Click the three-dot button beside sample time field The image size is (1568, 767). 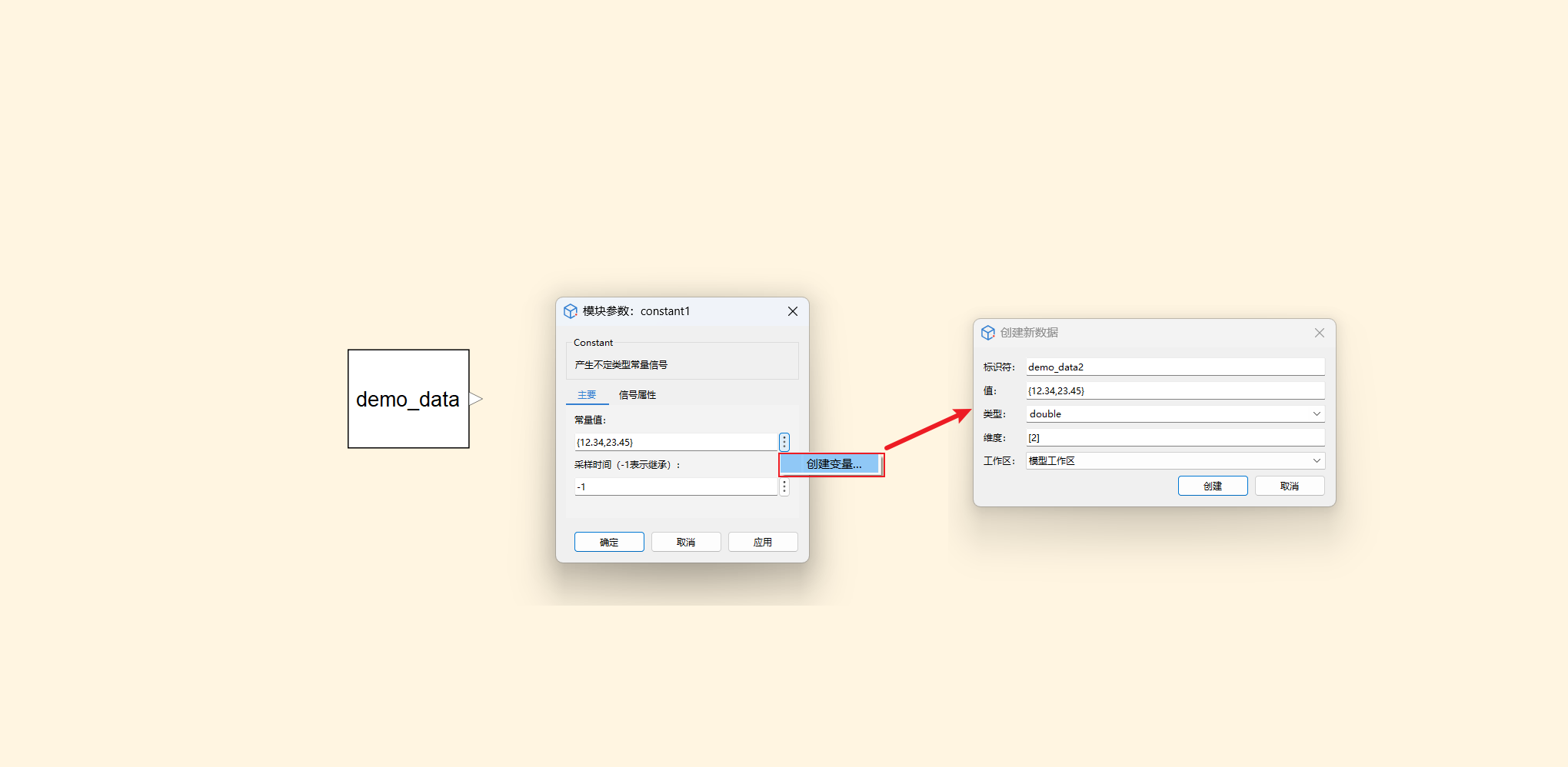point(784,487)
